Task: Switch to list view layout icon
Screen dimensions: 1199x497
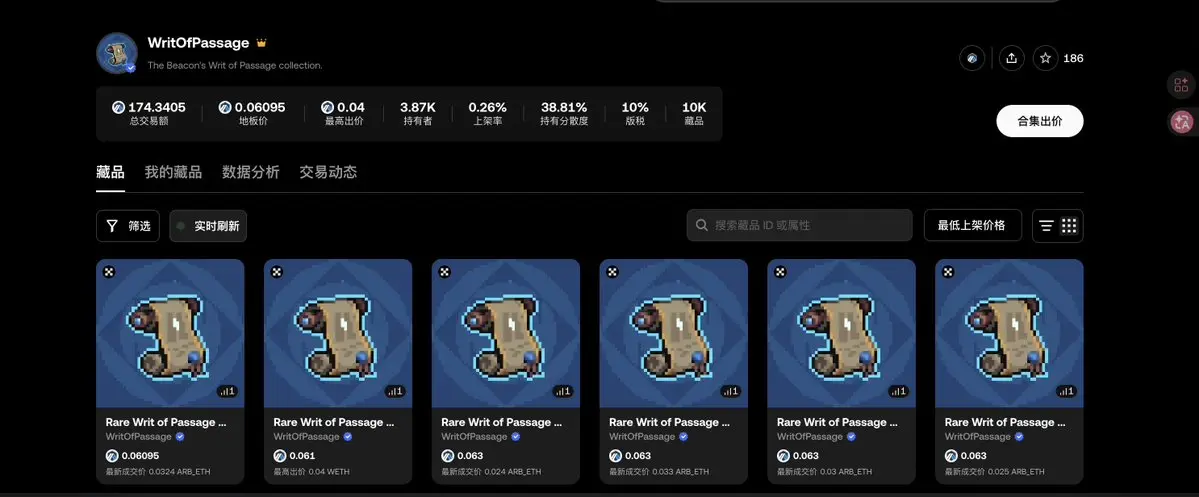Action: 1046,226
